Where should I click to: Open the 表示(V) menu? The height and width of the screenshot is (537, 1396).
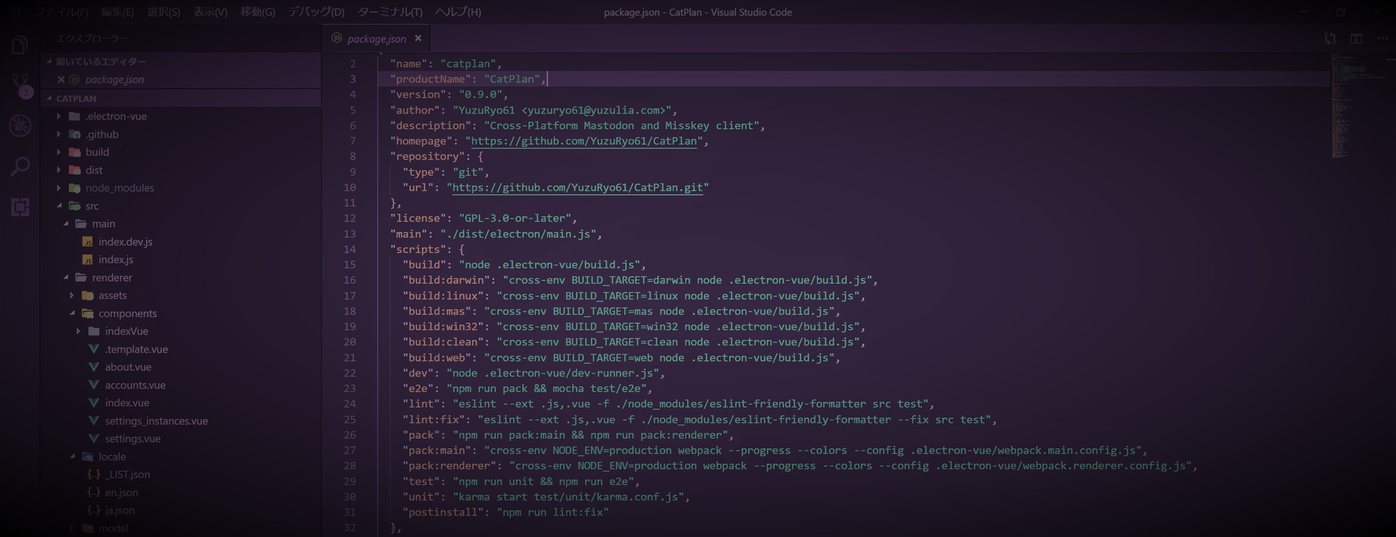point(210,12)
